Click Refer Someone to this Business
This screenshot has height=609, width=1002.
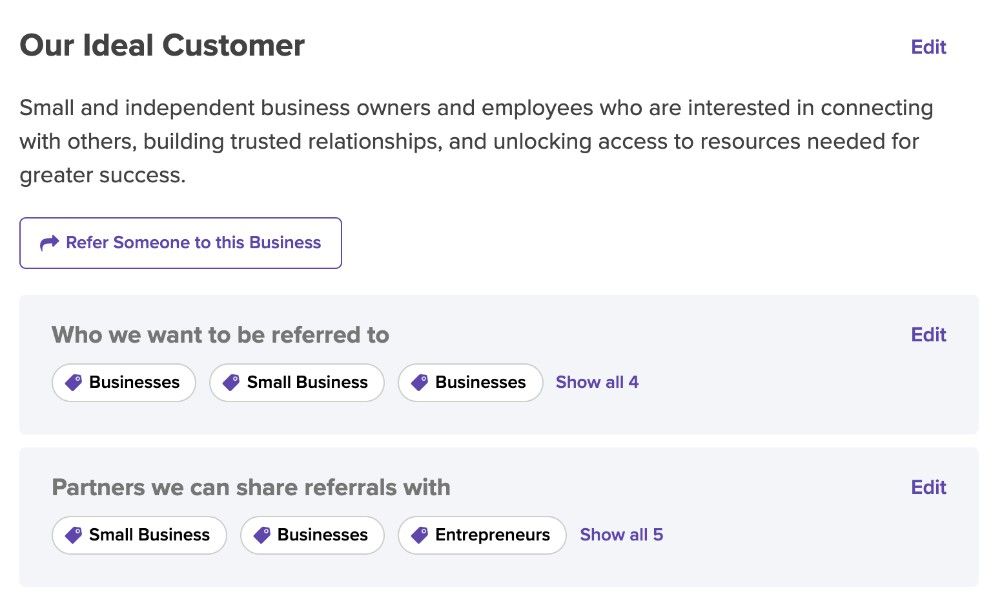[x=180, y=243]
